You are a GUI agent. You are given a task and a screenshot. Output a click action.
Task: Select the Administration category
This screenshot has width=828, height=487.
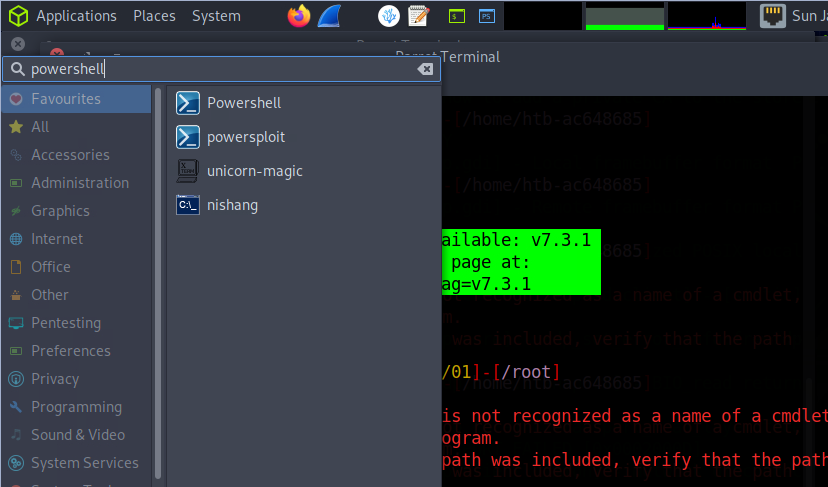tap(77, 183)
